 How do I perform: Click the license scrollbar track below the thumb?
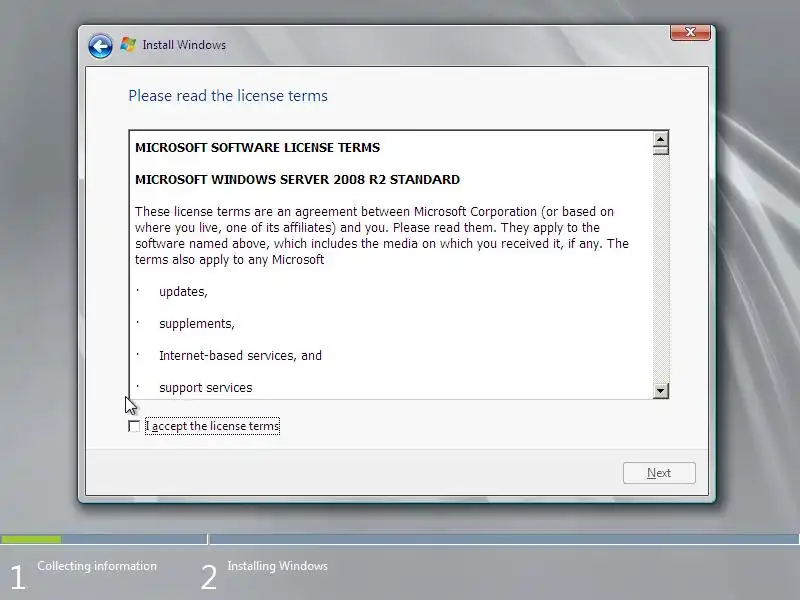pyautogui.click(x=661, y=269)
